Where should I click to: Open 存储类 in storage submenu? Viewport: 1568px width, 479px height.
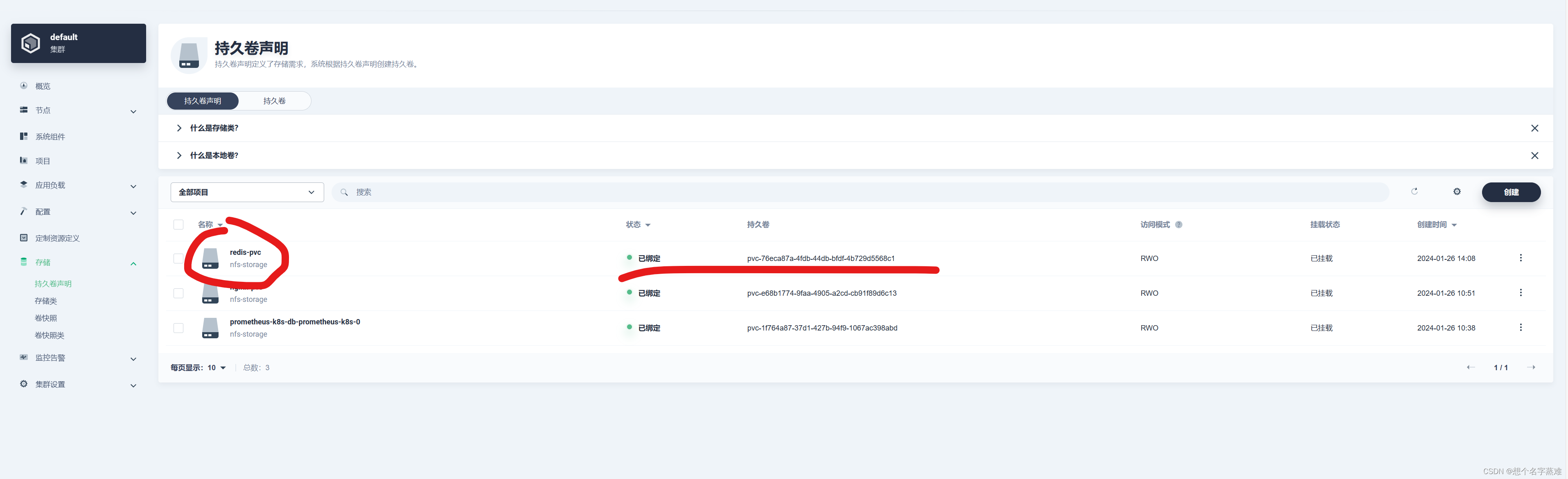click(46, 301)
